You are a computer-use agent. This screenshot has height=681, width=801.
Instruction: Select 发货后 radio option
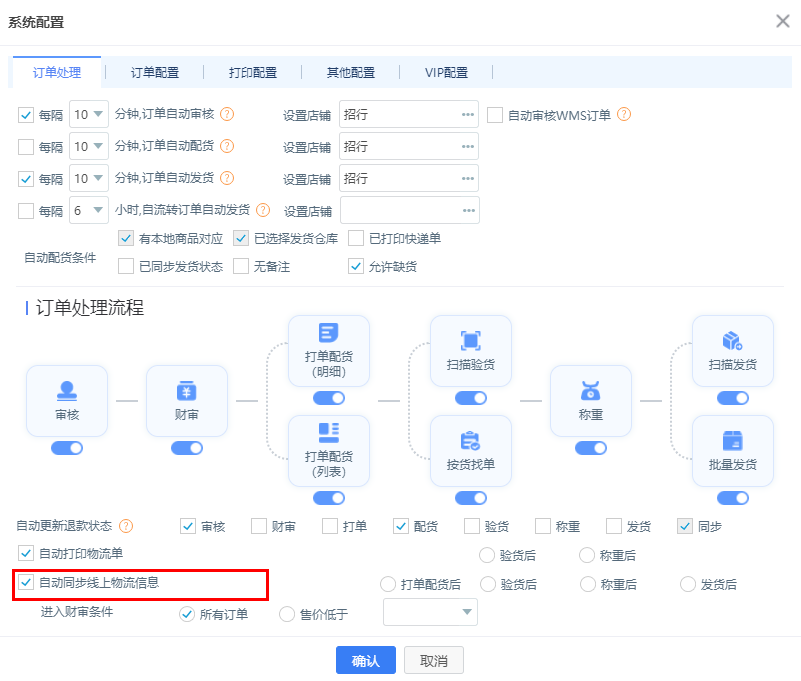click(x=688, y=584)
